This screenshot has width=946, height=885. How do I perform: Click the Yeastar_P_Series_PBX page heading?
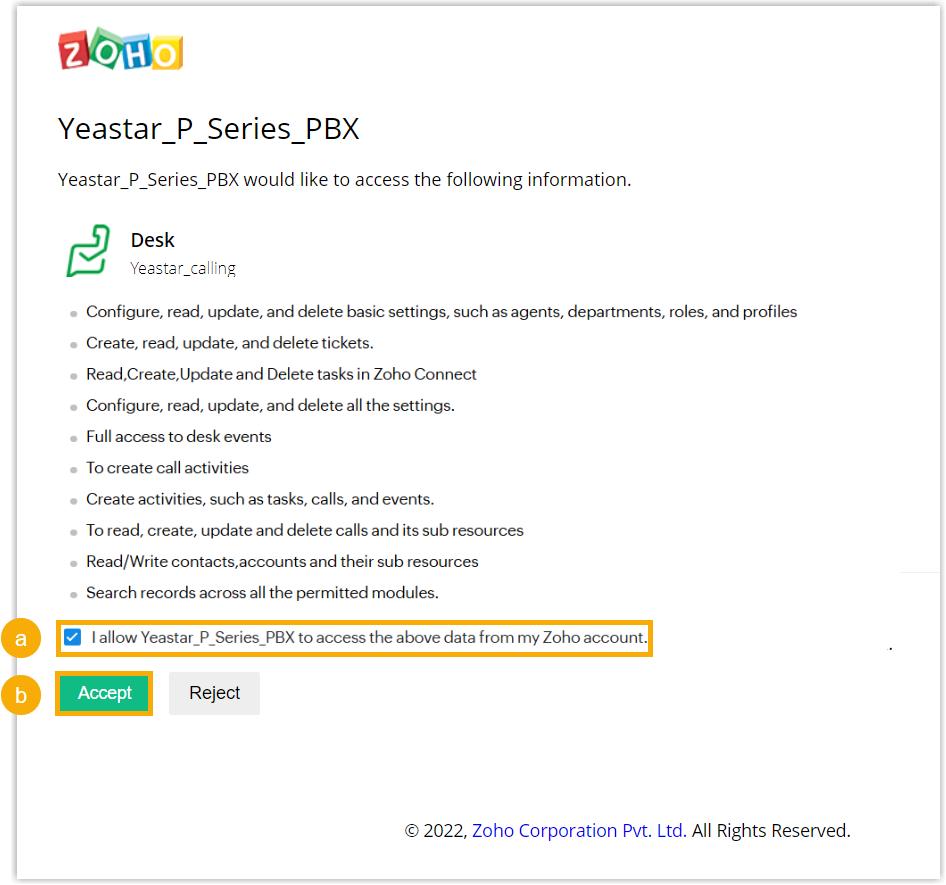(x=208, y=129)
